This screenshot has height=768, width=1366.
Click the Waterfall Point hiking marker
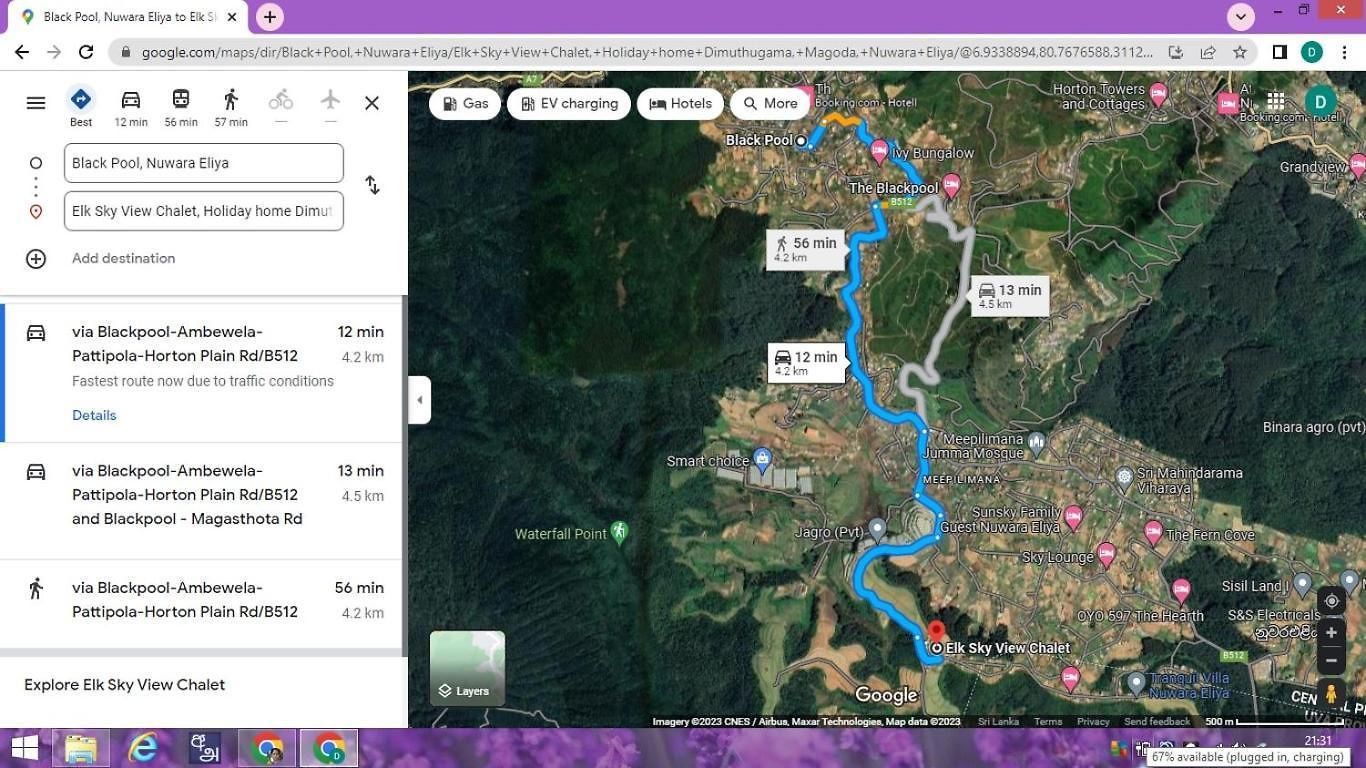point(619,532)
